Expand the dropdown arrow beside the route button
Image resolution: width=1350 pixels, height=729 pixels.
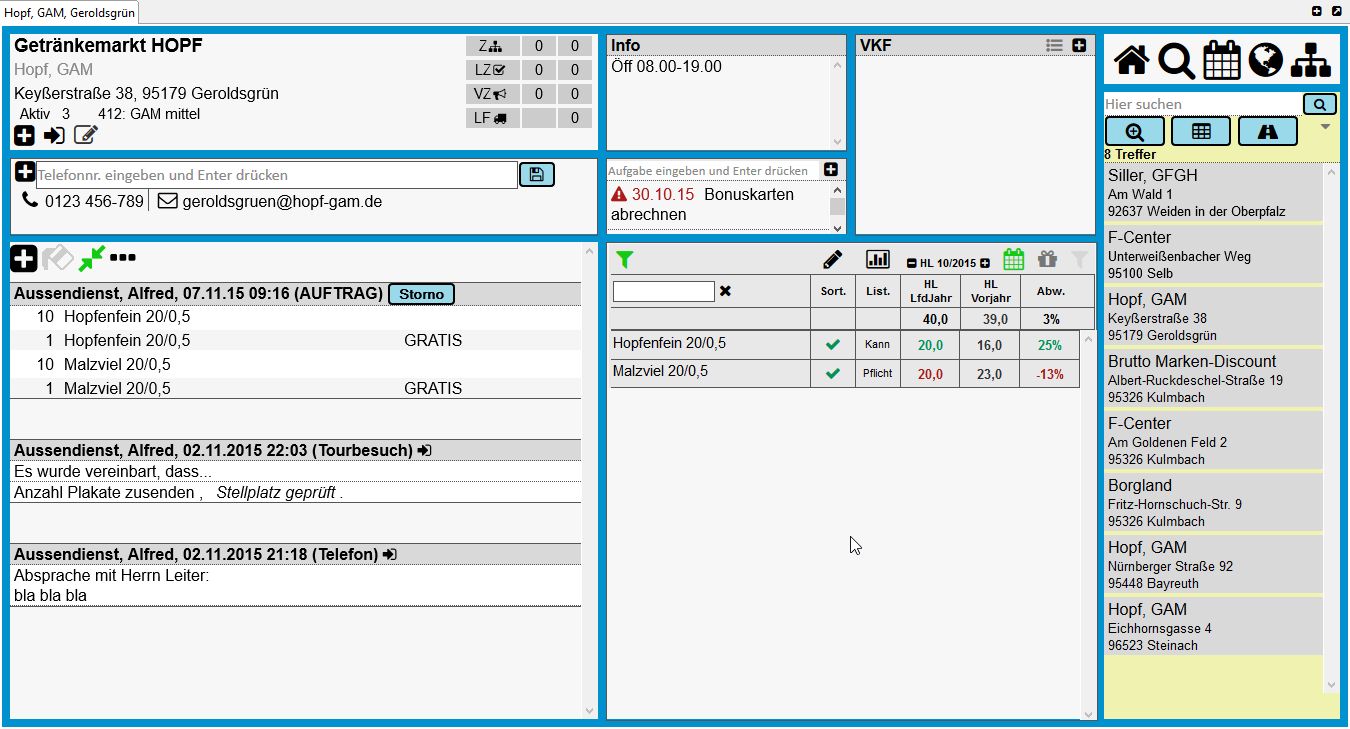(1325, 127)
